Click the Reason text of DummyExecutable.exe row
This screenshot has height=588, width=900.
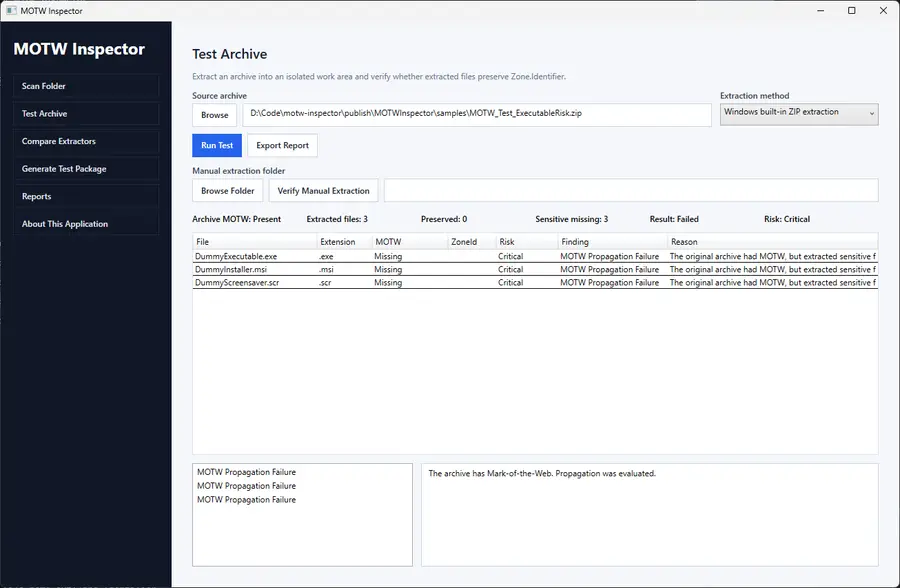click(773, 257)
